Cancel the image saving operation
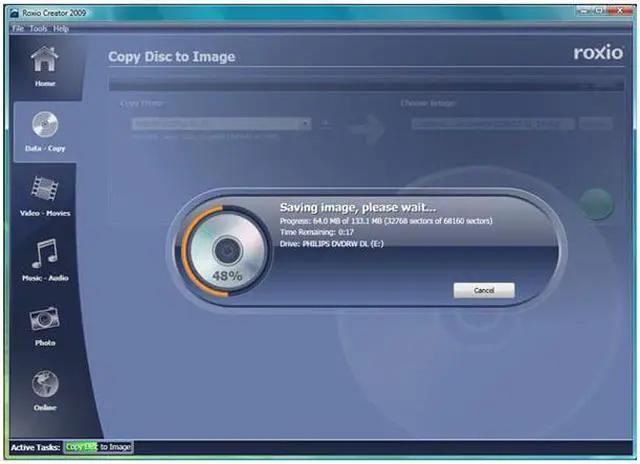 [484, 290]
